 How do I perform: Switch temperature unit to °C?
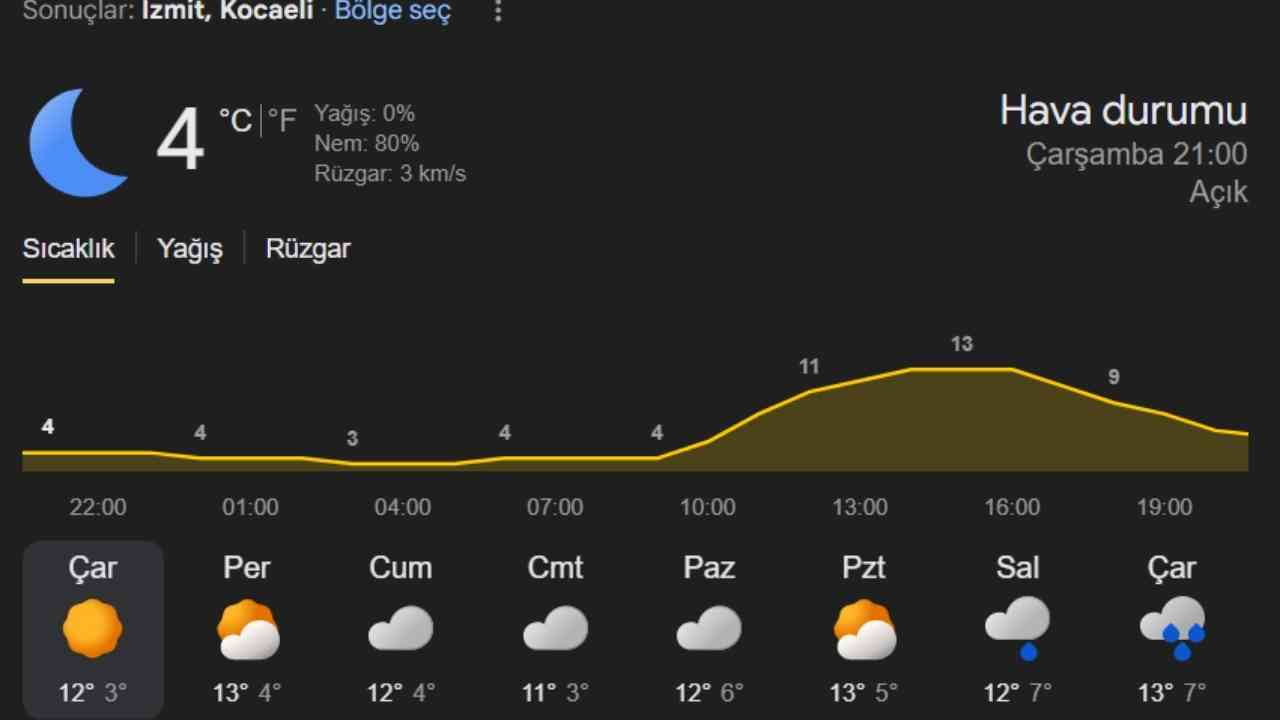[x=236, y=121]
